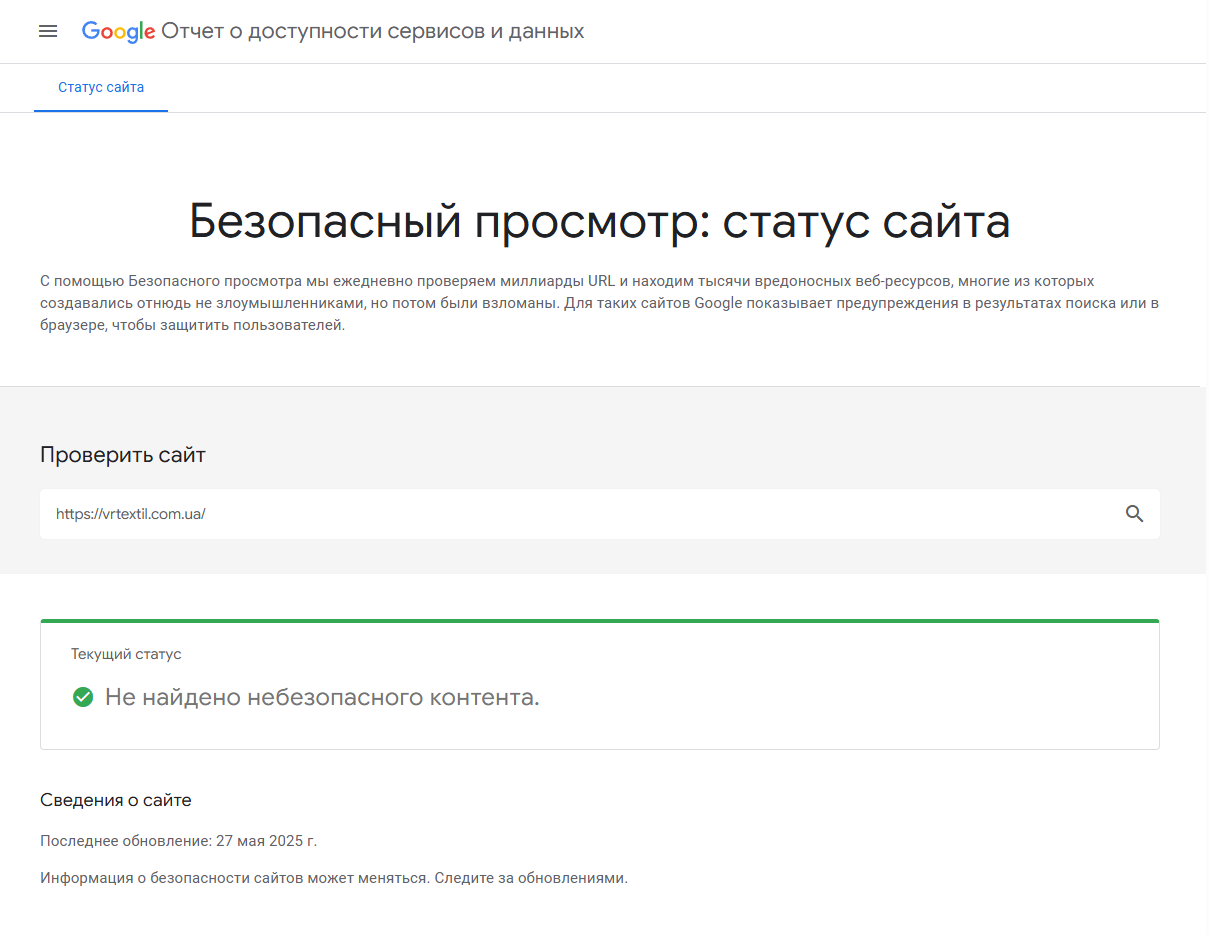This screenshot has width=1209, height=935.
Task: Open the hamburger main menu
Action: (x=48, y=31)
